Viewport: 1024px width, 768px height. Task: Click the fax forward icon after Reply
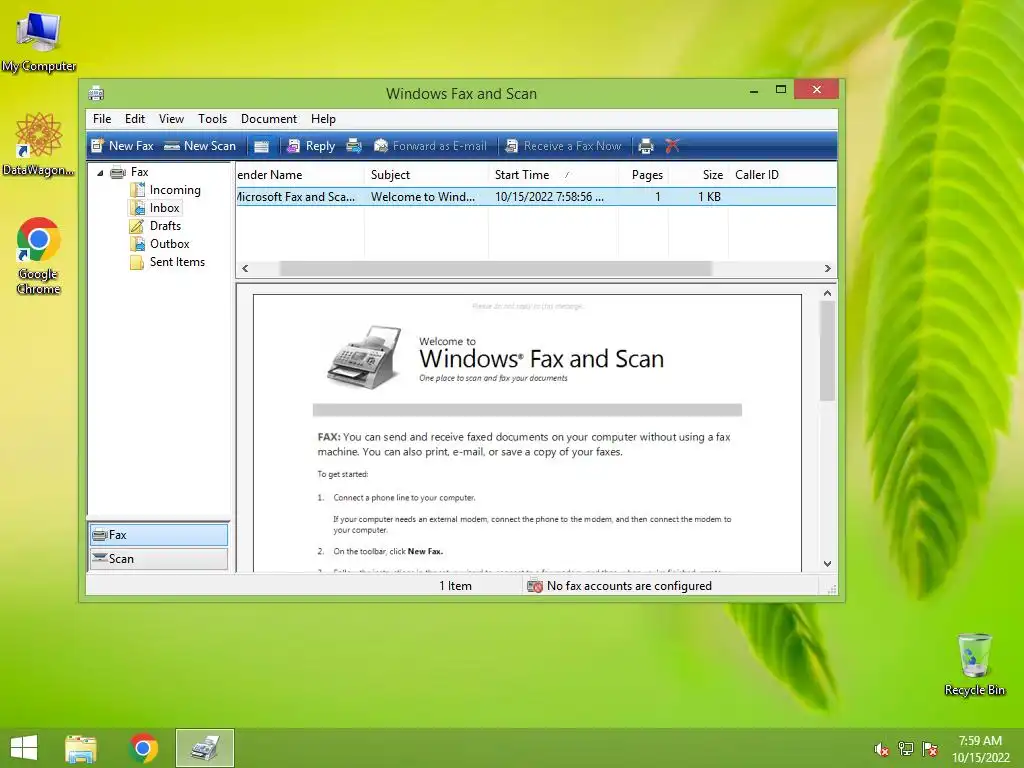(354, 146)
